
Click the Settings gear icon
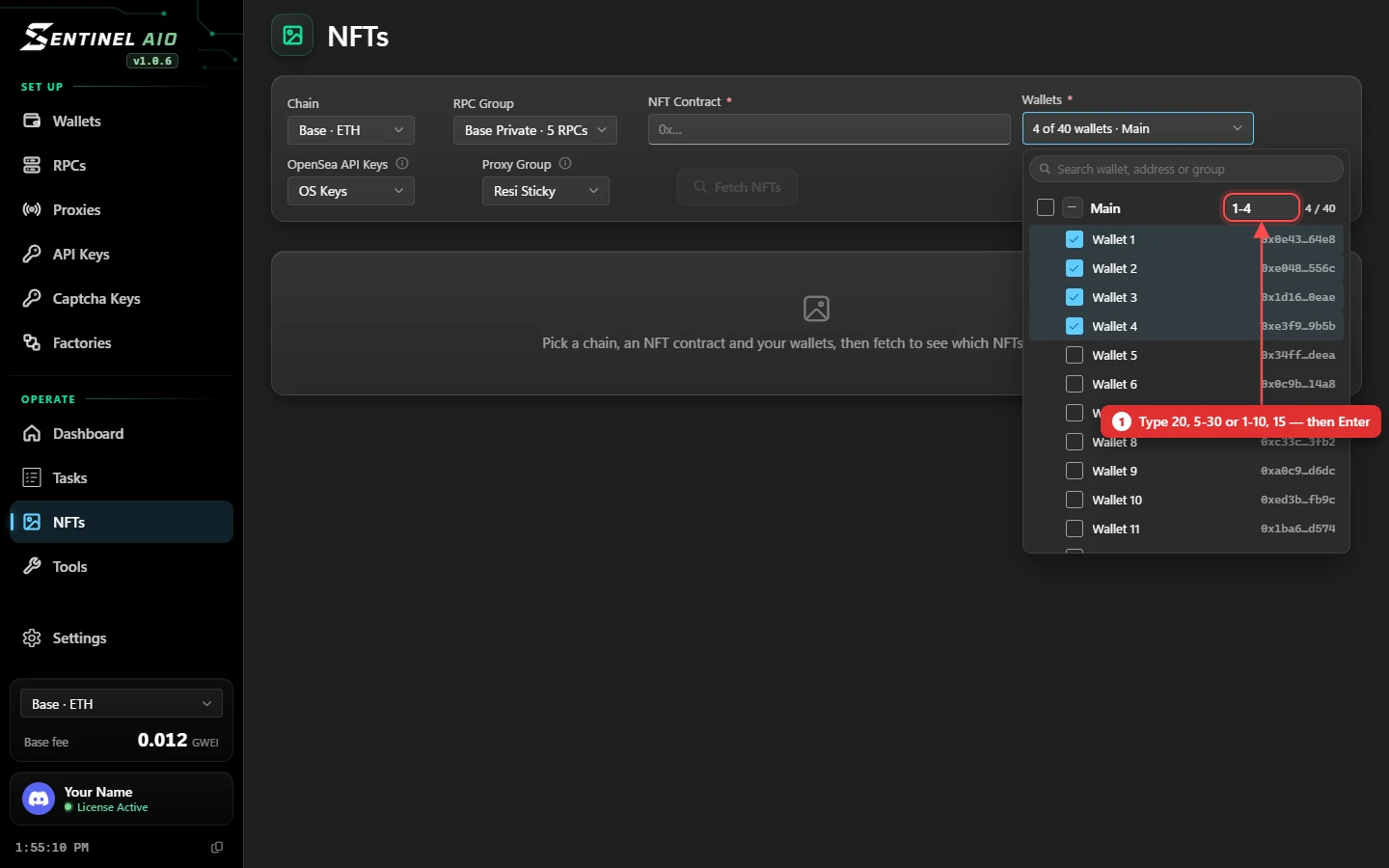pos(32,637)
